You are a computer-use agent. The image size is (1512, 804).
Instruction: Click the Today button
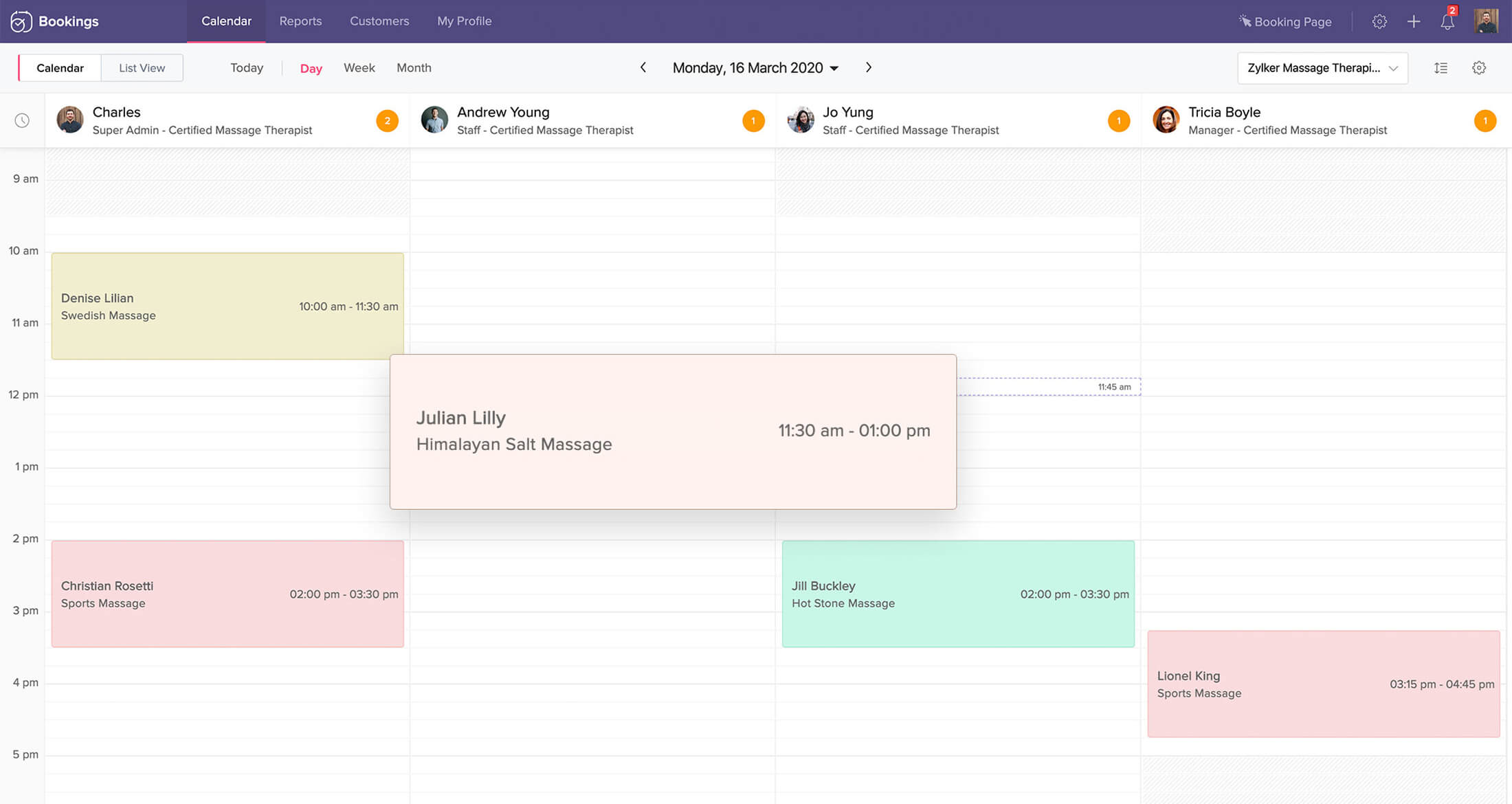pyautogui.click(x=247, y=68)
